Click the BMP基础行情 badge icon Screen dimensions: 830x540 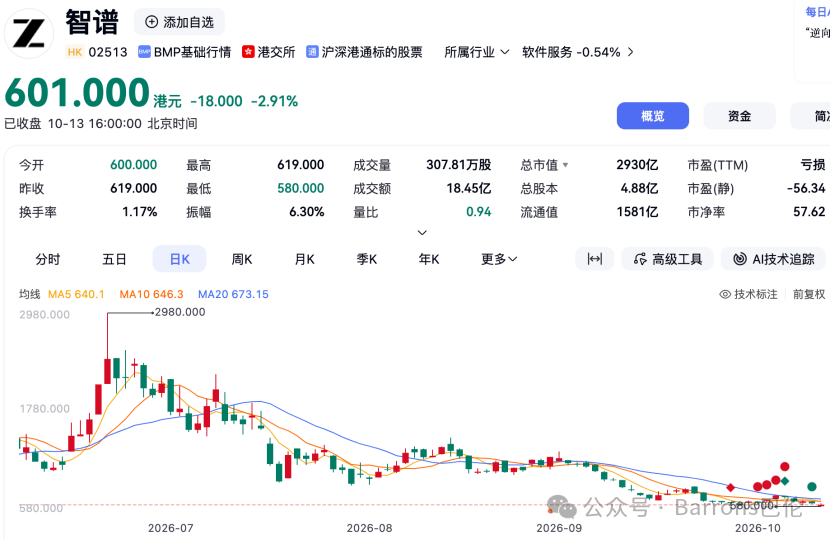click(144, 52)
